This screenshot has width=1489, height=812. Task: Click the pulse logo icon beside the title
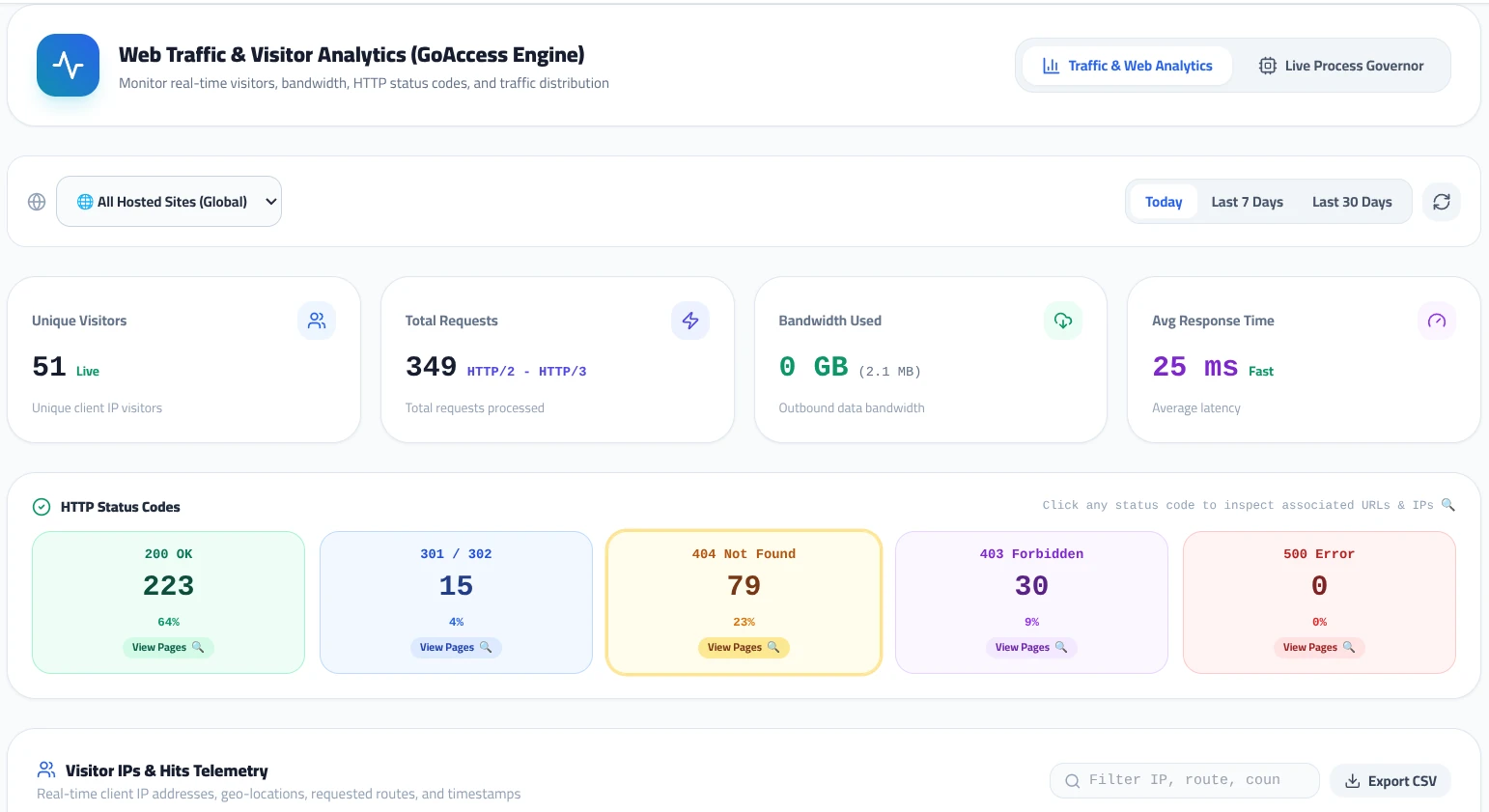tap(68, 66)
